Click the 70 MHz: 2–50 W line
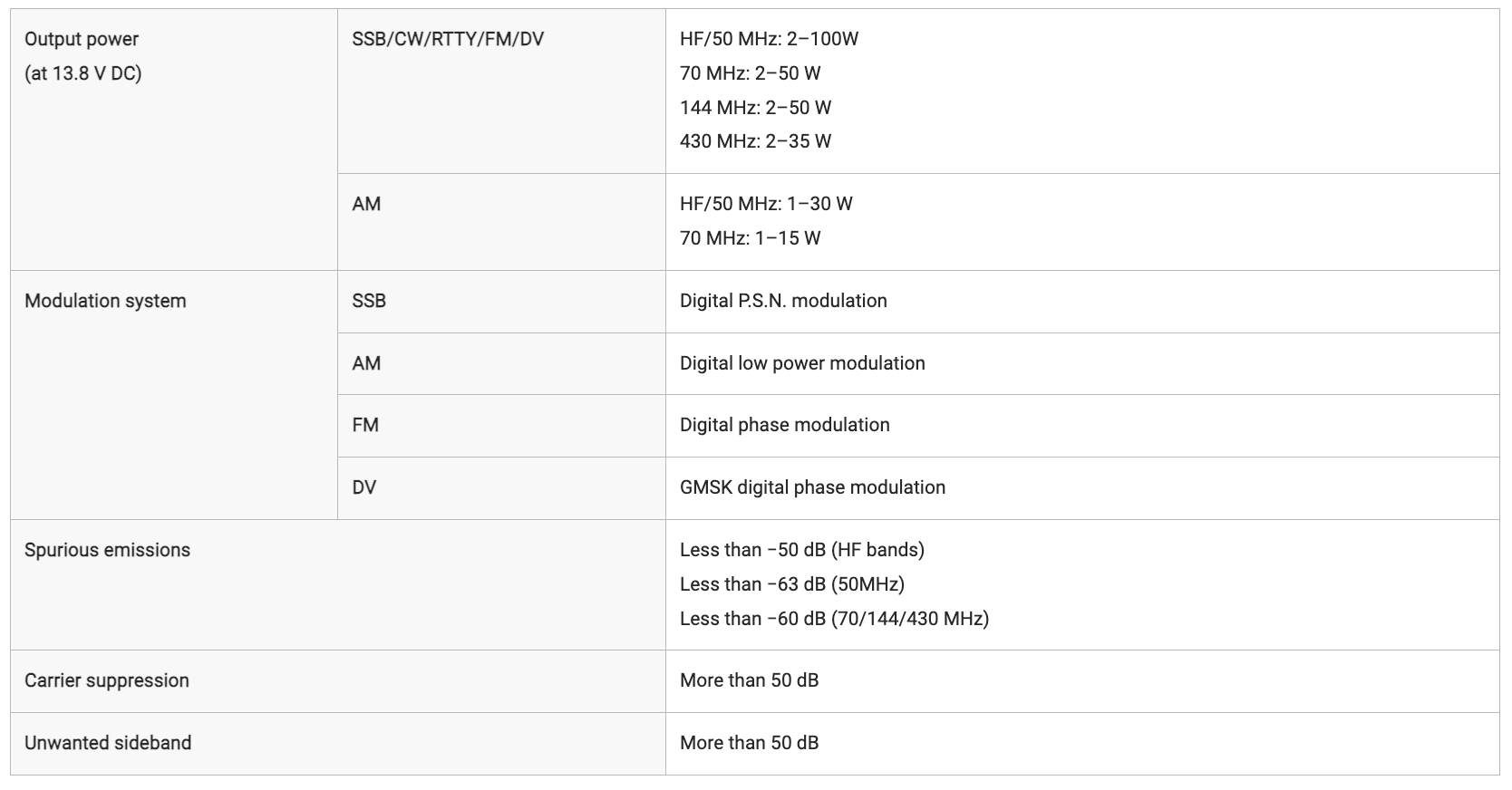Screen dimensions: 1512x790 750,73
